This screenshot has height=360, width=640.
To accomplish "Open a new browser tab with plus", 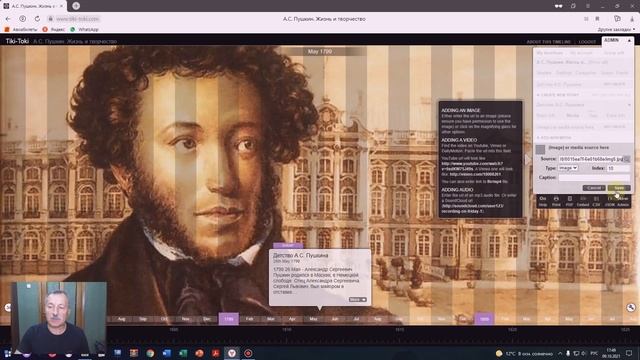I will (x=76, y=6).
